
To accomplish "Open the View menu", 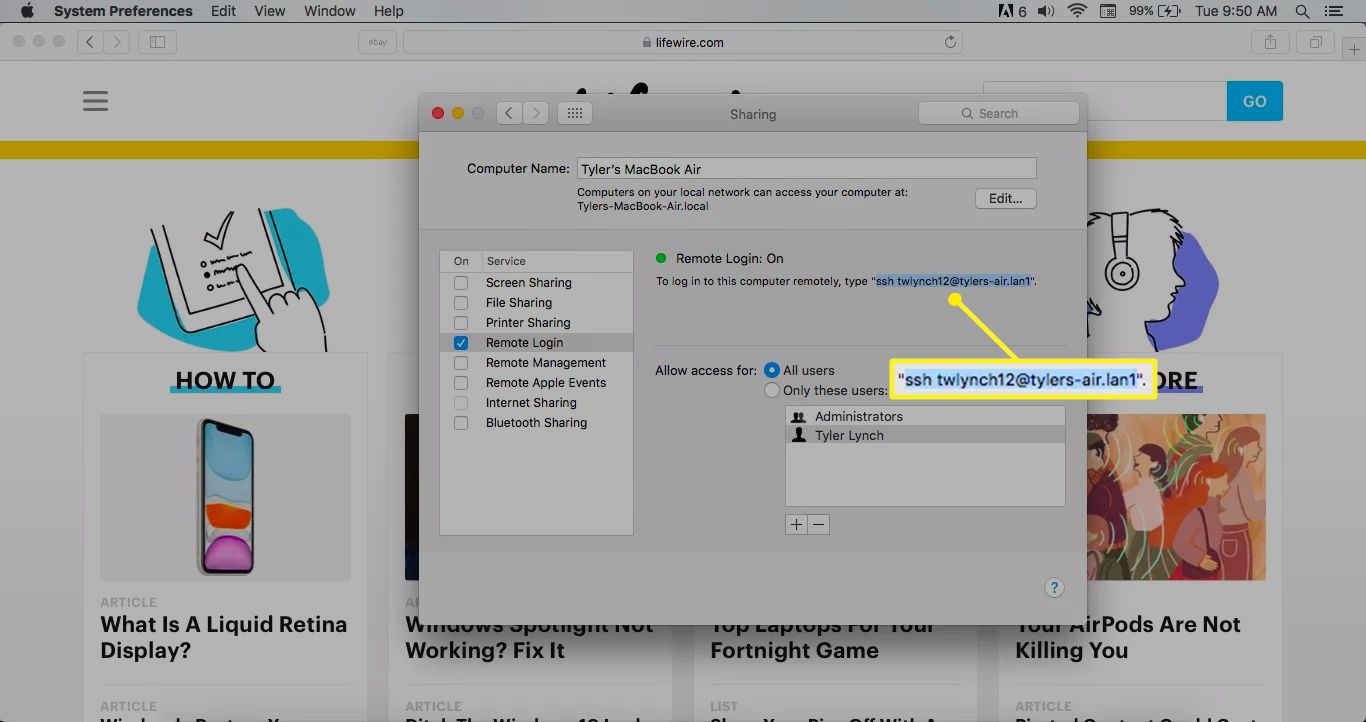I will click(270, 11).
